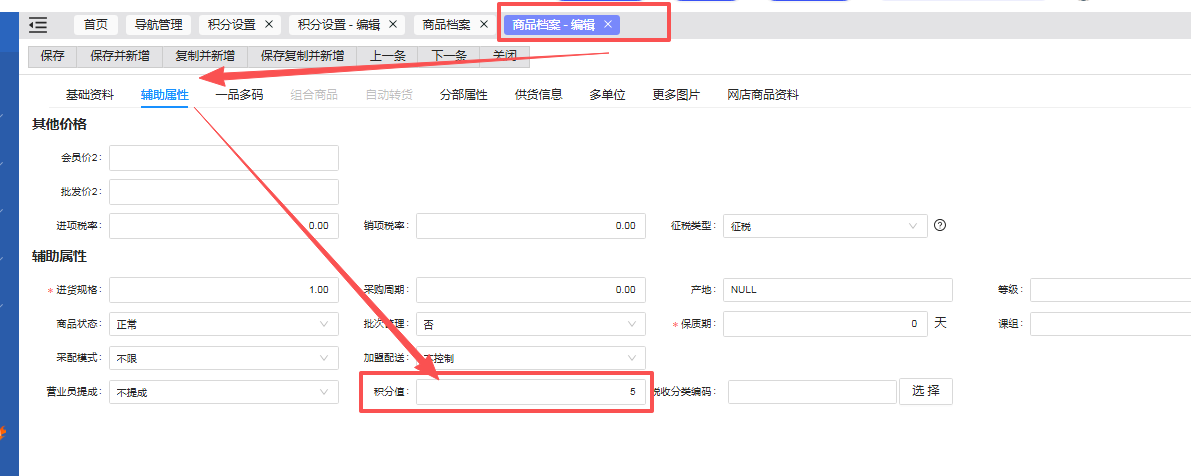The width and height of the screenshot is (1191, 476).
Task: Open 更多图片 section tab
Action: [676, 95]
